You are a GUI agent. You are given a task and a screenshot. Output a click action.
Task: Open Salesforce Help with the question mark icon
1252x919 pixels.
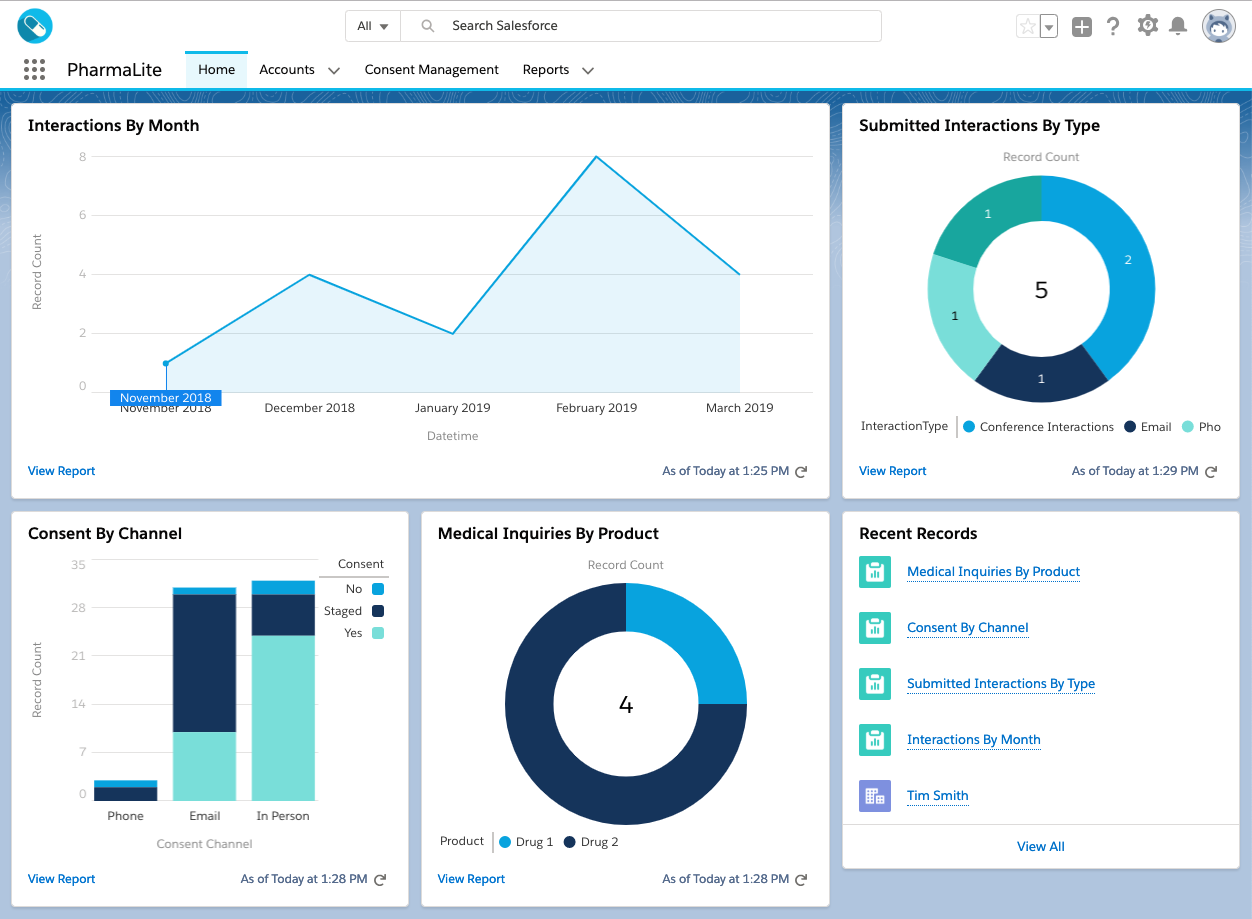(x=1114, y=26)
